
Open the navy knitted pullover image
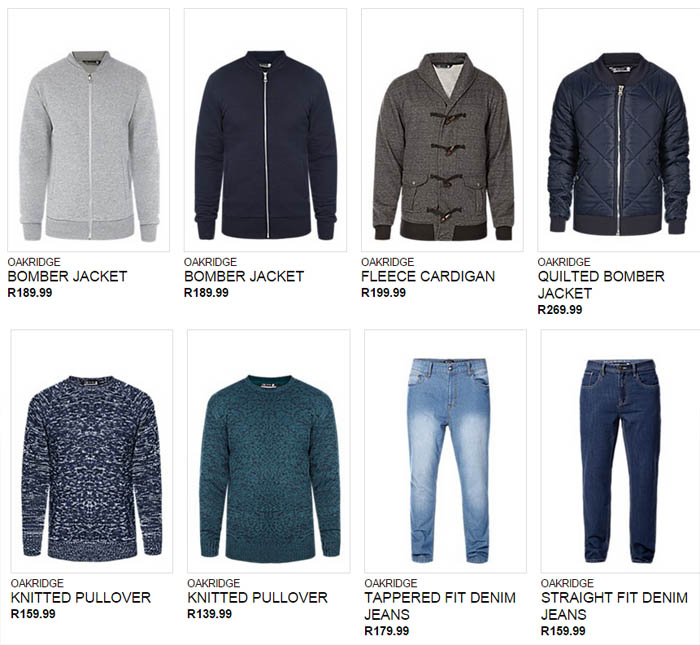click(x=92, y=451)
